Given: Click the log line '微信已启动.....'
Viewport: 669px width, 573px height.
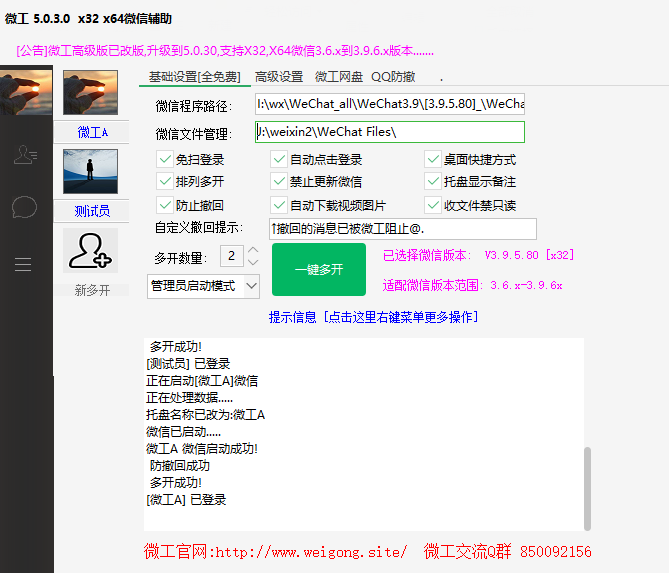Looking at the screenshot, I should pos(183,432).
